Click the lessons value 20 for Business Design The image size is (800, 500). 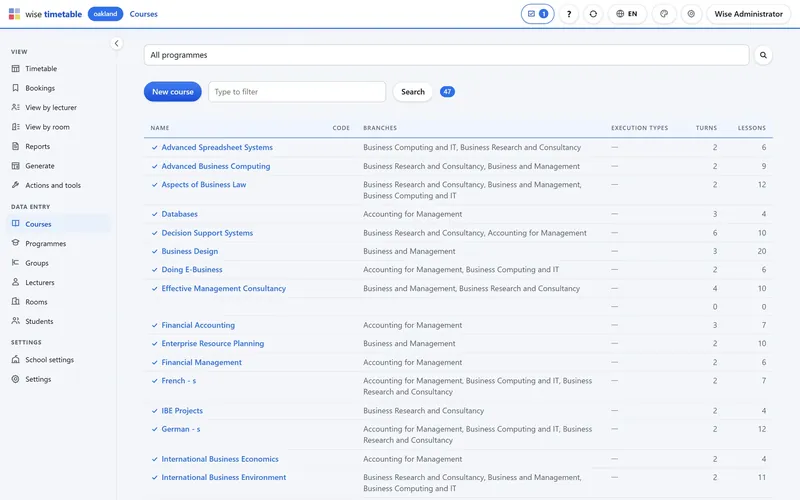click(761, 251)
